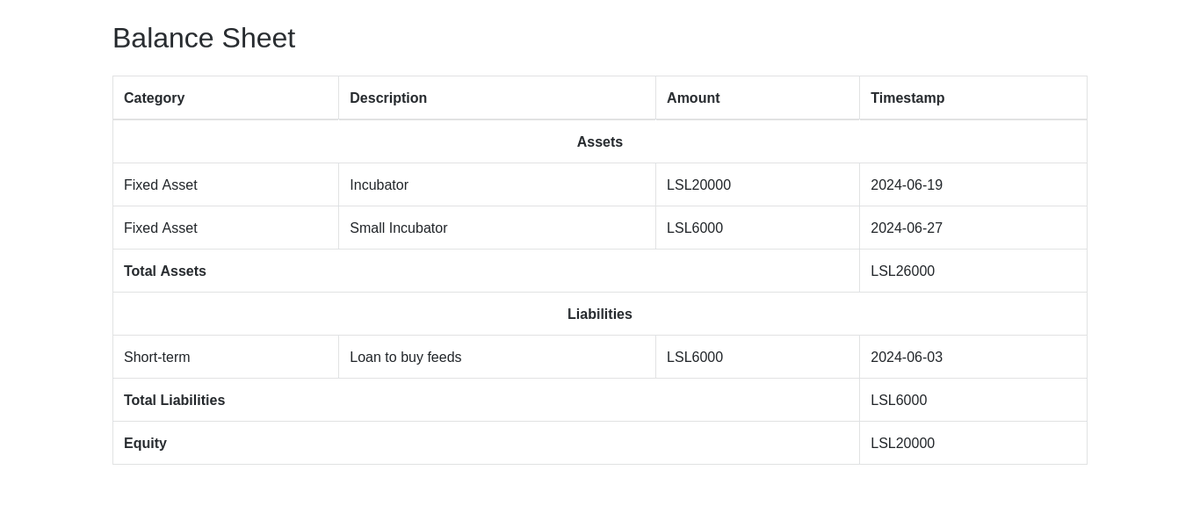
Task: Select LSL6000 amount for Small Incubator
Action: [x=694, y=228]
